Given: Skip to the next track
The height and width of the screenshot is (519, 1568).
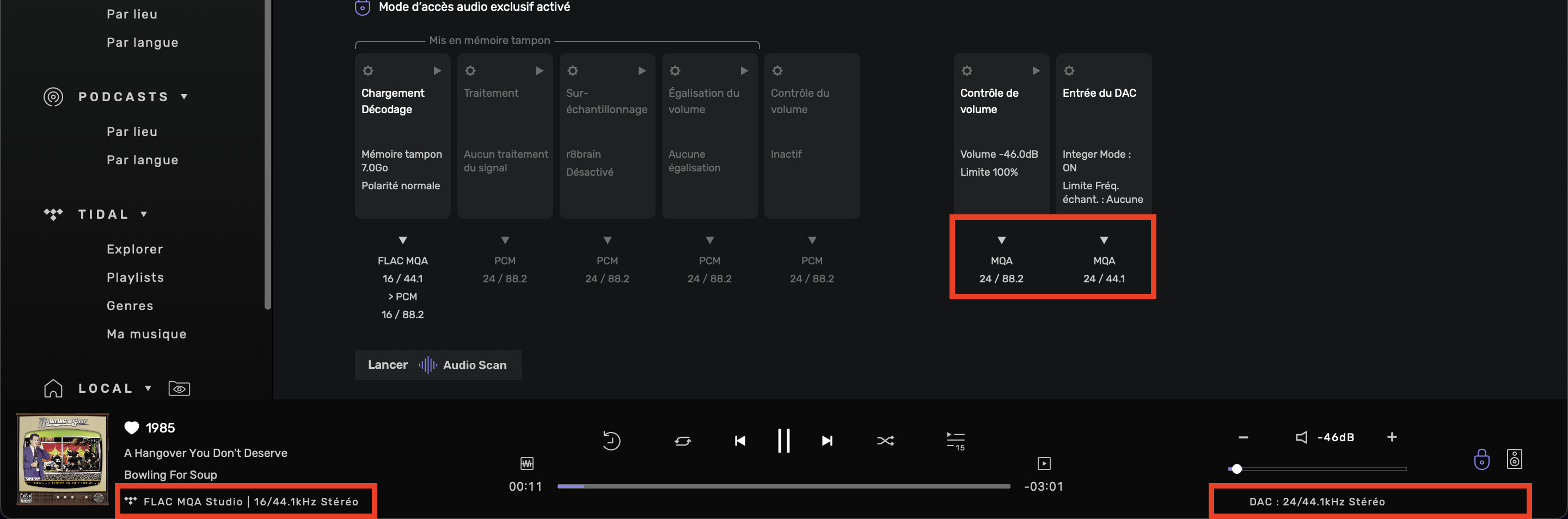Looking at the screenshot, I should [826, 441].
